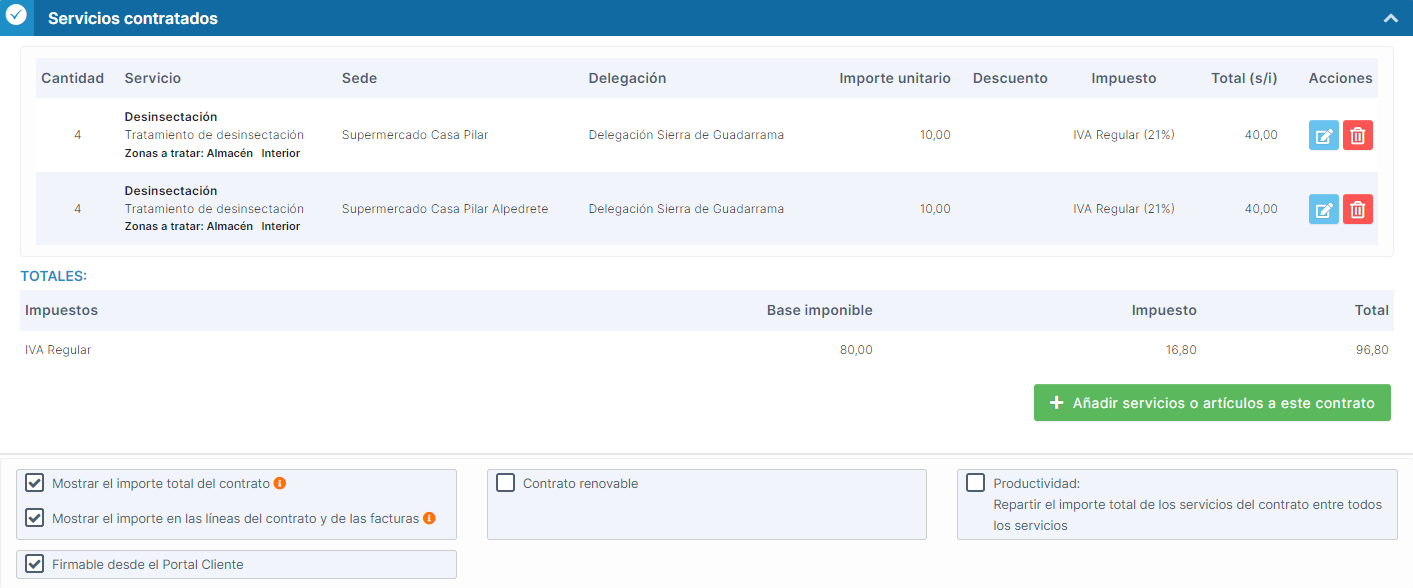
Task: Click the Servicio column header
Action: pos(152,78)
